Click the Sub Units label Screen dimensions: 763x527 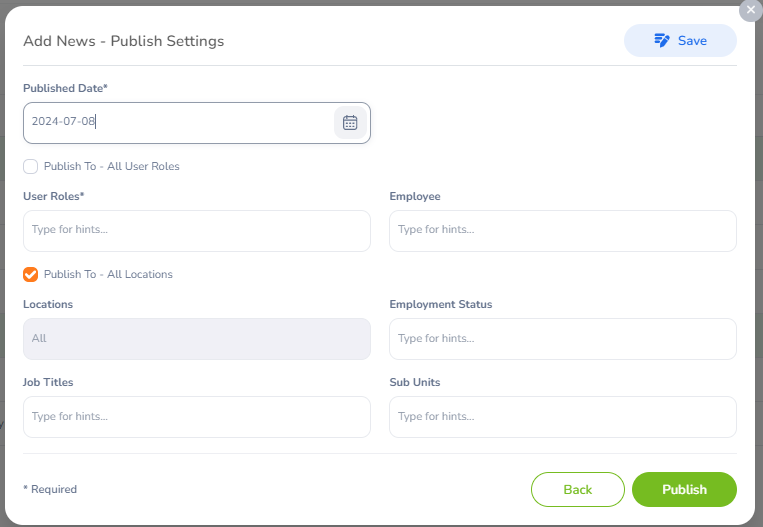tap(414, 382)
